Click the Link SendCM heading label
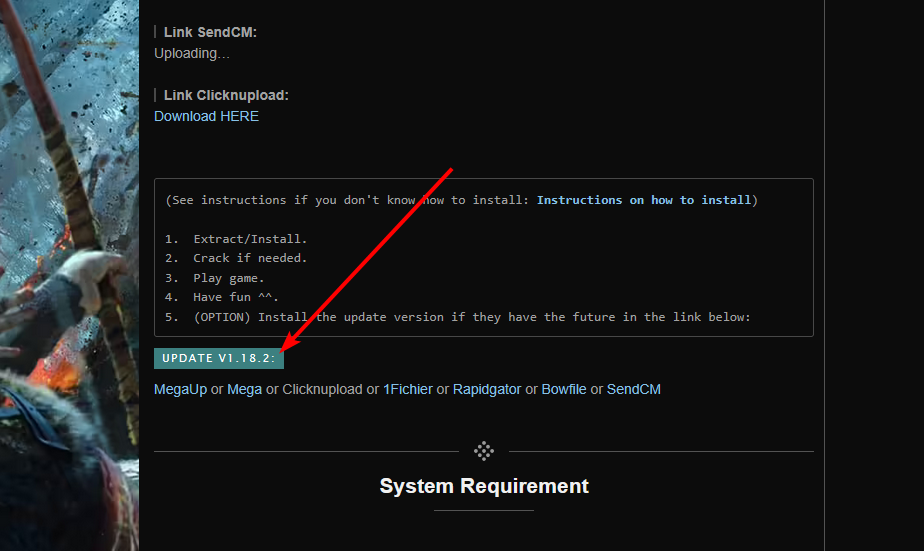Screen dimensions: 924x551 tap(210, 32)
